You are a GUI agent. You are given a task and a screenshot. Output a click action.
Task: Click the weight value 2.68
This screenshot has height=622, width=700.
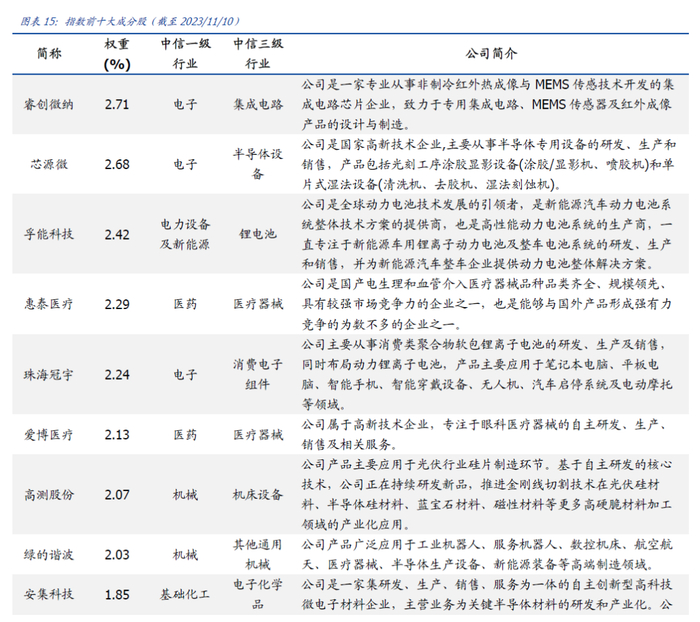click(x=117, y=164)
